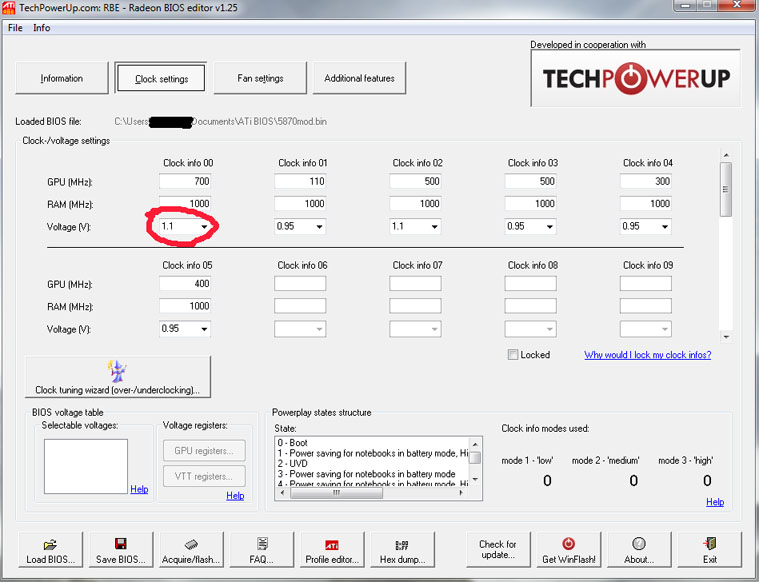Click Help link under Voltage registers
This screenshot has width=759, height=582.
click(x=235, y=496)
